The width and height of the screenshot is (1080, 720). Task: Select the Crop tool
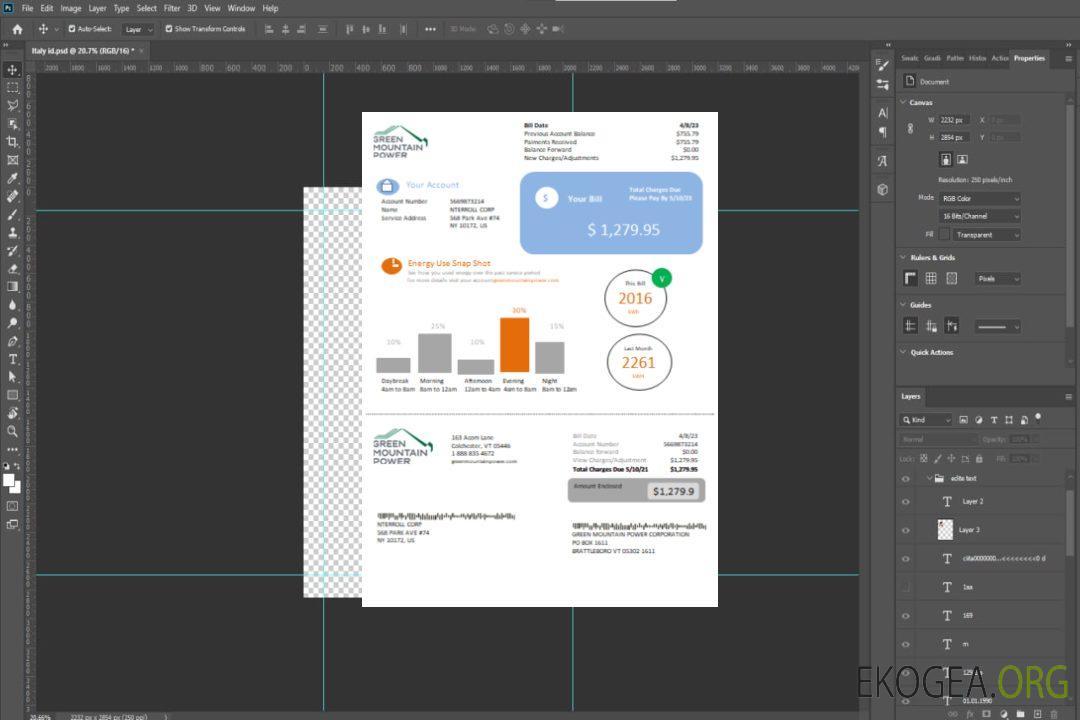(x=12, y=142)
